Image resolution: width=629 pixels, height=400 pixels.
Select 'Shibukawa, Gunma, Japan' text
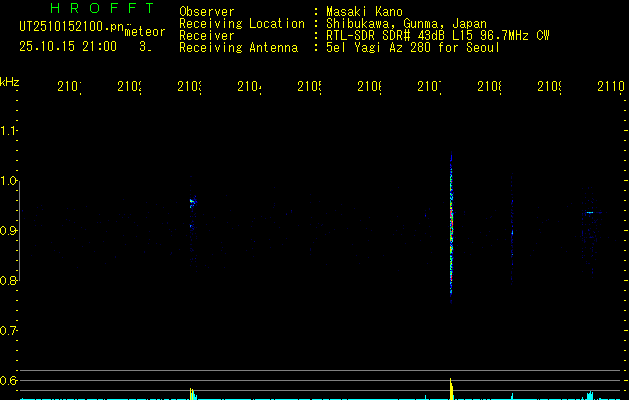point(406,24)
